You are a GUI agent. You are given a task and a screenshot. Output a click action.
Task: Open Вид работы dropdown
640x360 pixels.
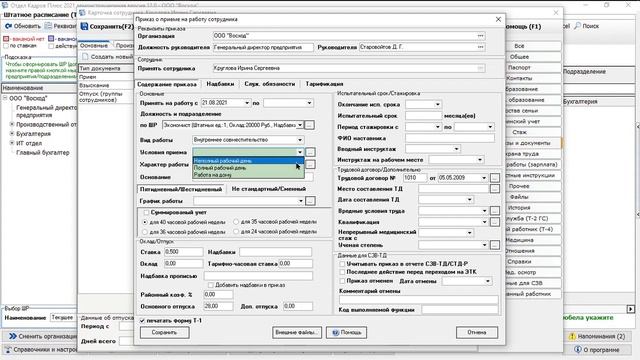pyautogui.click(x=300, y=140)
